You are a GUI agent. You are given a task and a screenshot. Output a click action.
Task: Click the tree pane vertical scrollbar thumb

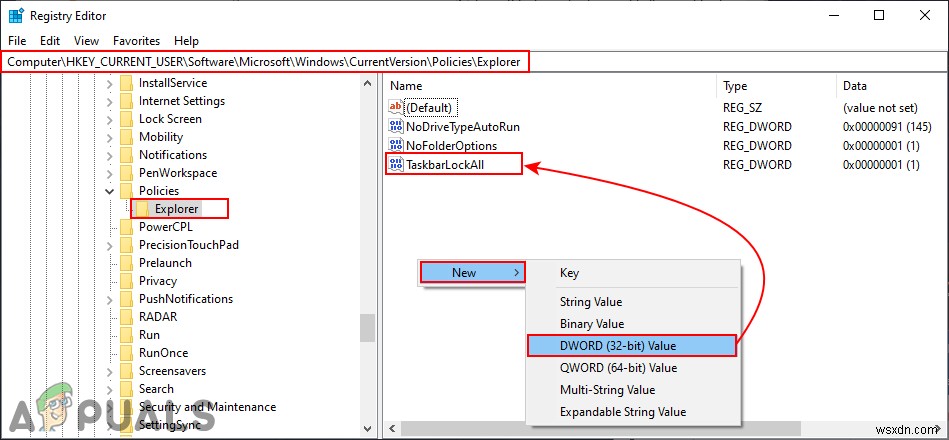[x=367, y=328]
